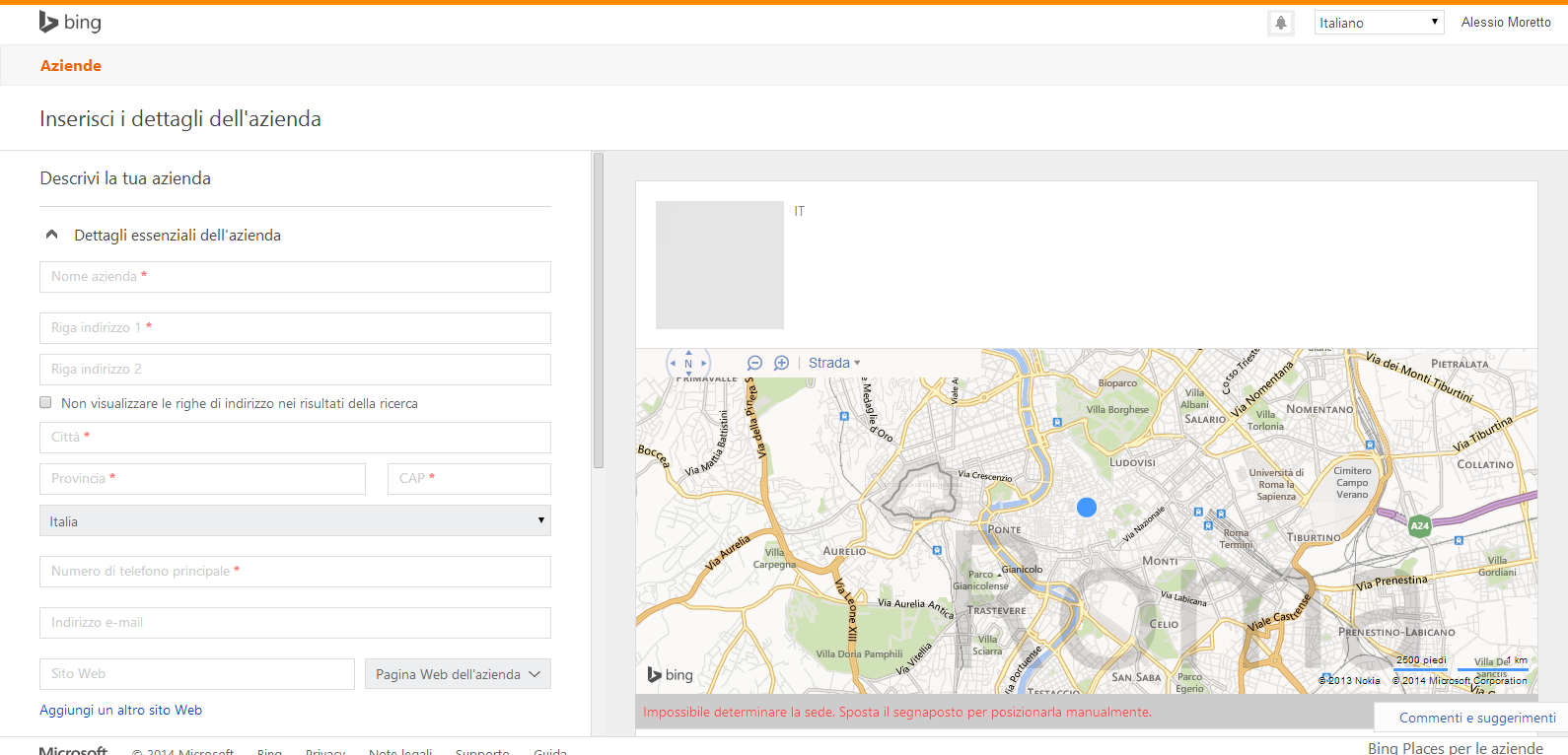The image size is (1568, 755).
Task: Focus the Indirizzo e-mail field
Action: click(295, 623)
